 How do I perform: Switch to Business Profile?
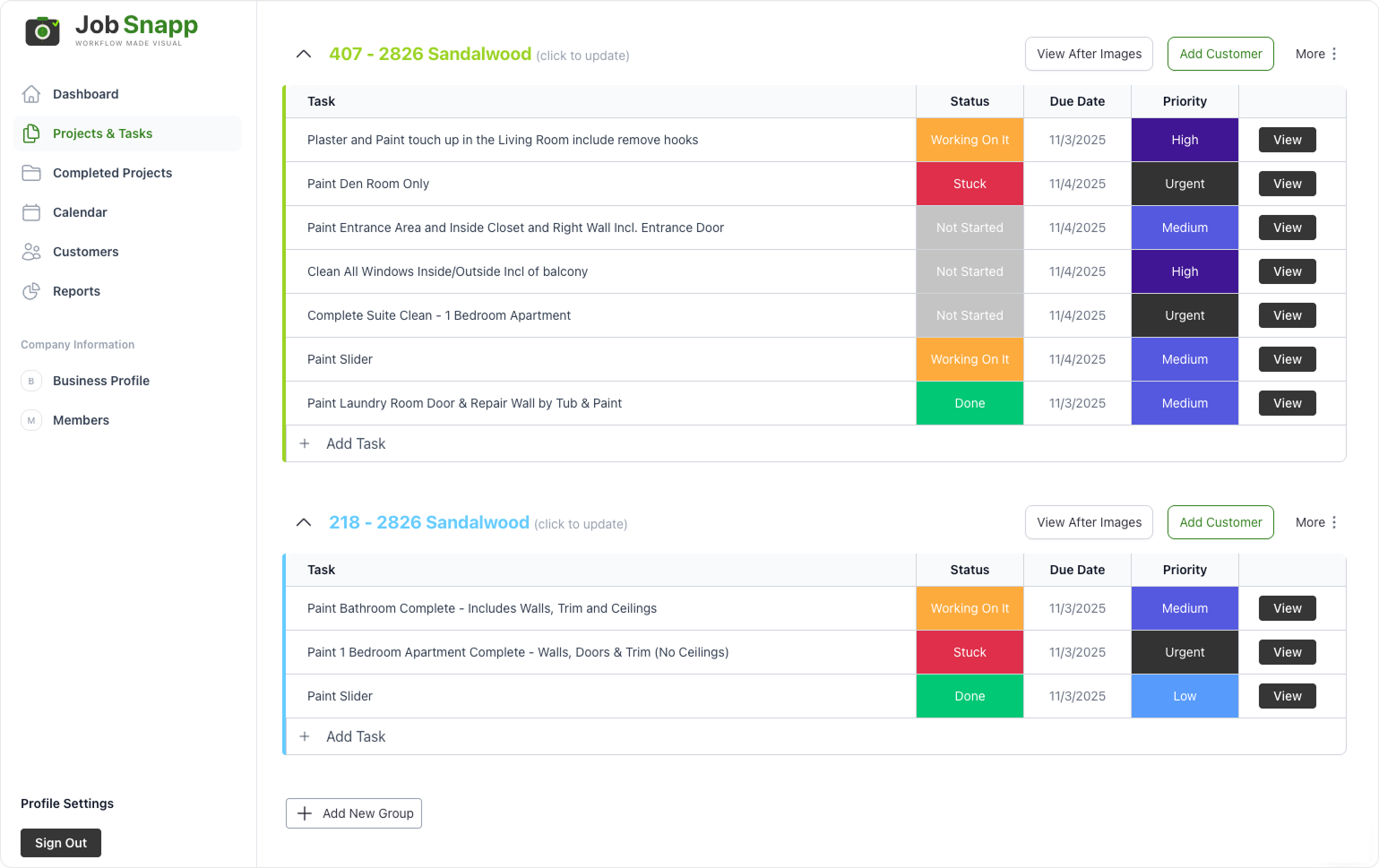tap(101, 381)
